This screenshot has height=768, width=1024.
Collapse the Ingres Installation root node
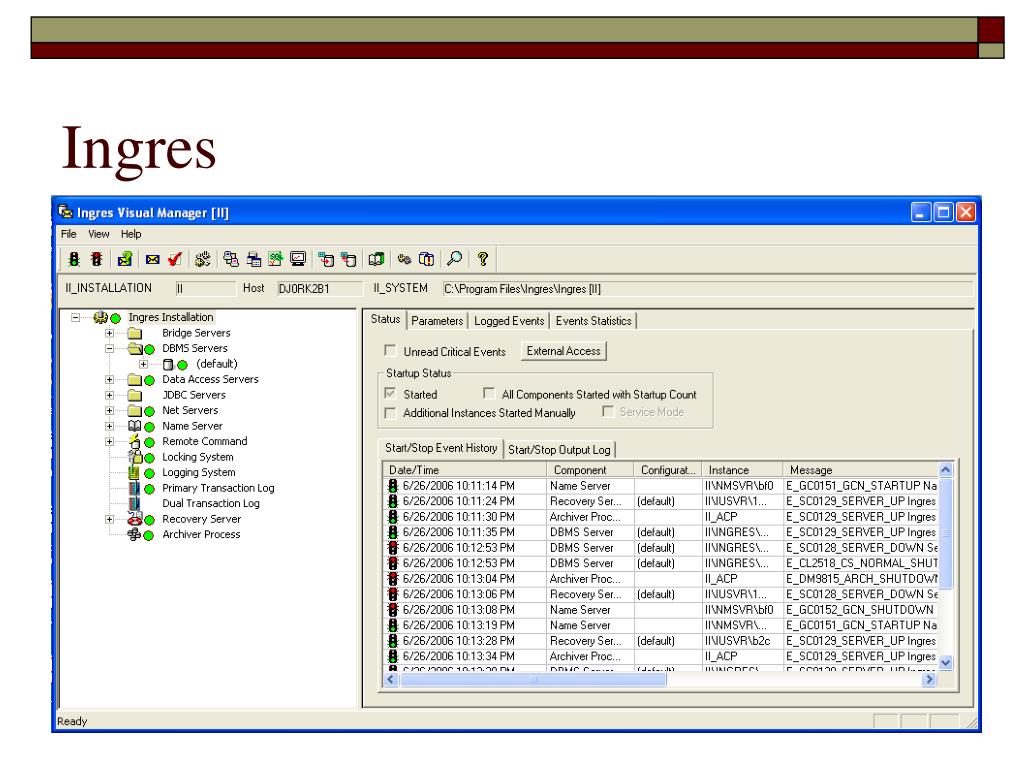coord(76,317)
